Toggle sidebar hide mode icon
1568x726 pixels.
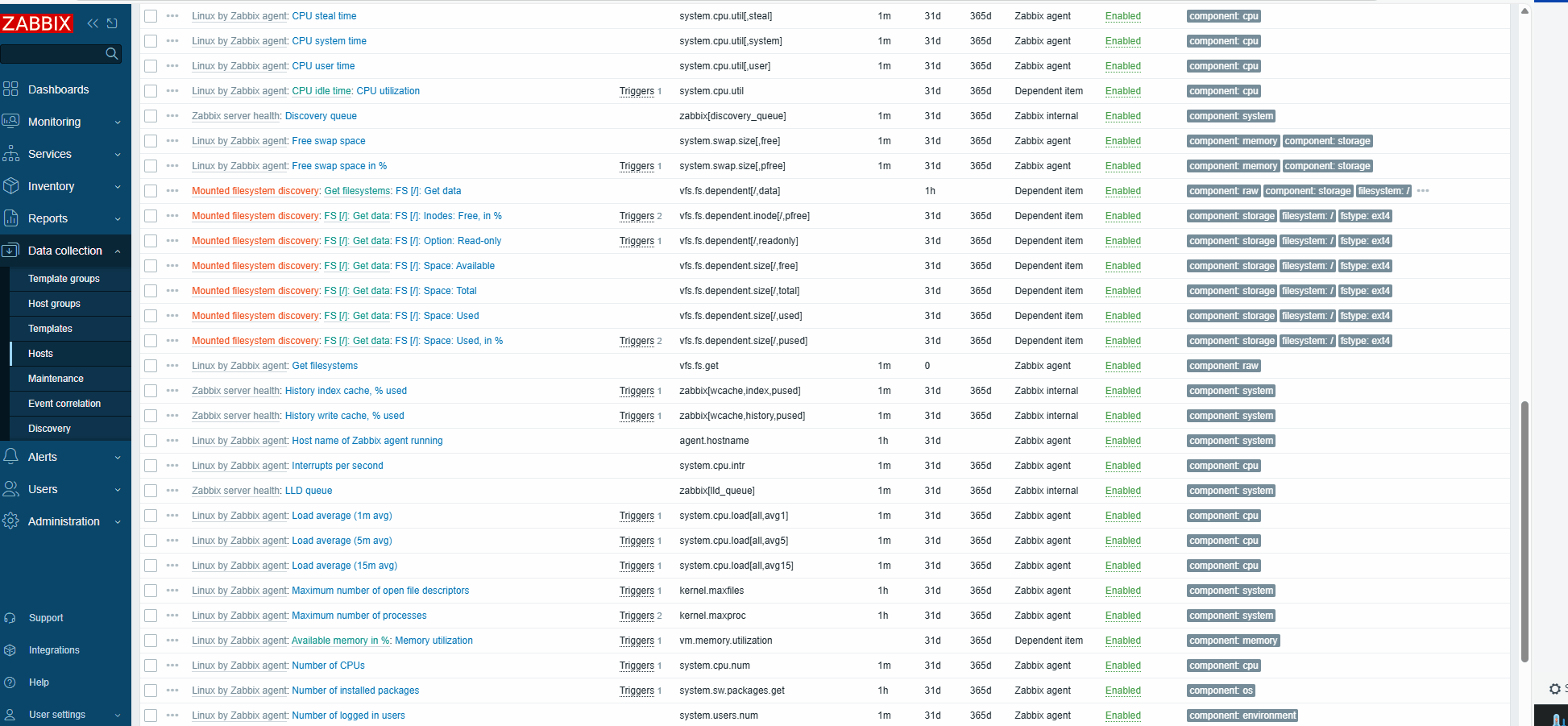pyautogui.click(x=112, y=23)
